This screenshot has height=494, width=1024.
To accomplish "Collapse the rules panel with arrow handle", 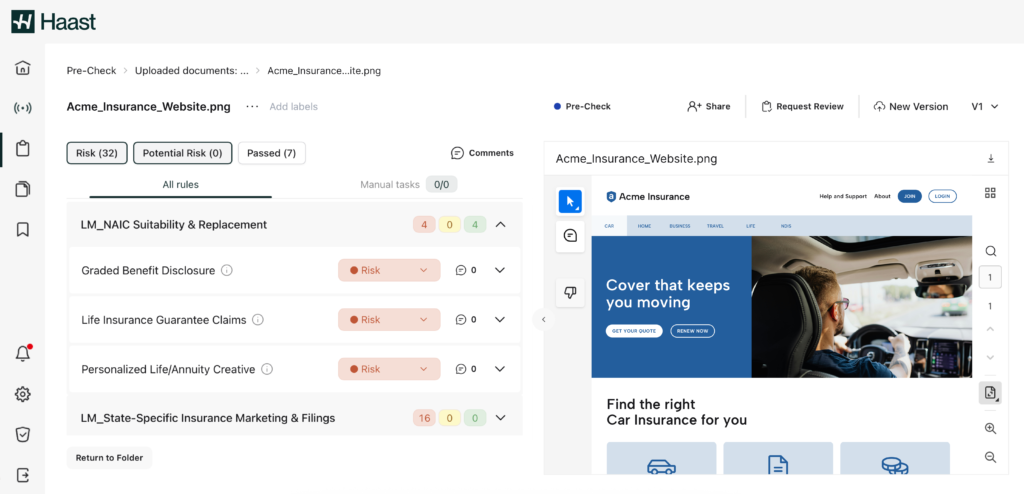I will (543, 320).
